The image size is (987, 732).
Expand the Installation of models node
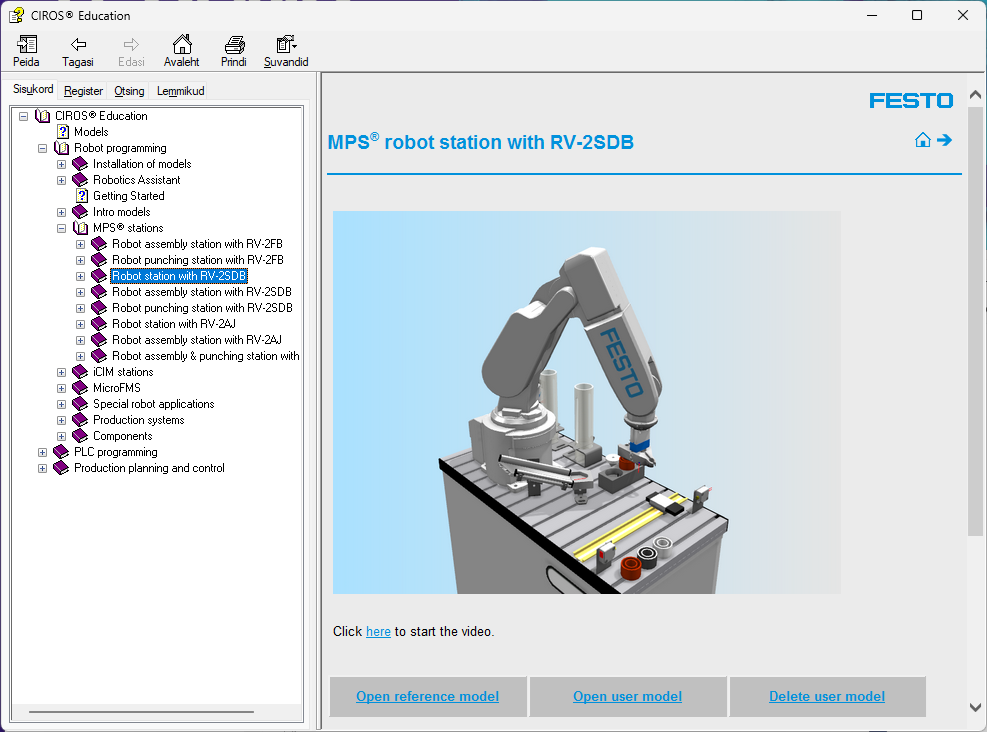click(62, 164)
